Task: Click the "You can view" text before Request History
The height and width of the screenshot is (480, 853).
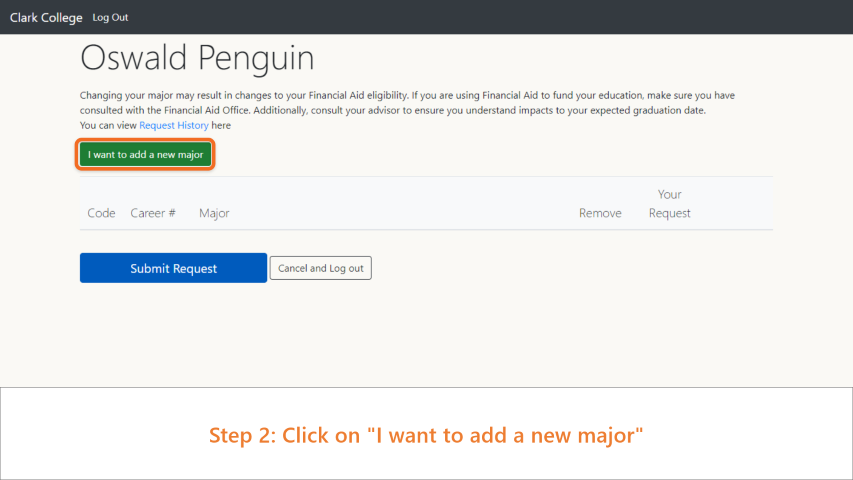Action: [x=108, y=125]
